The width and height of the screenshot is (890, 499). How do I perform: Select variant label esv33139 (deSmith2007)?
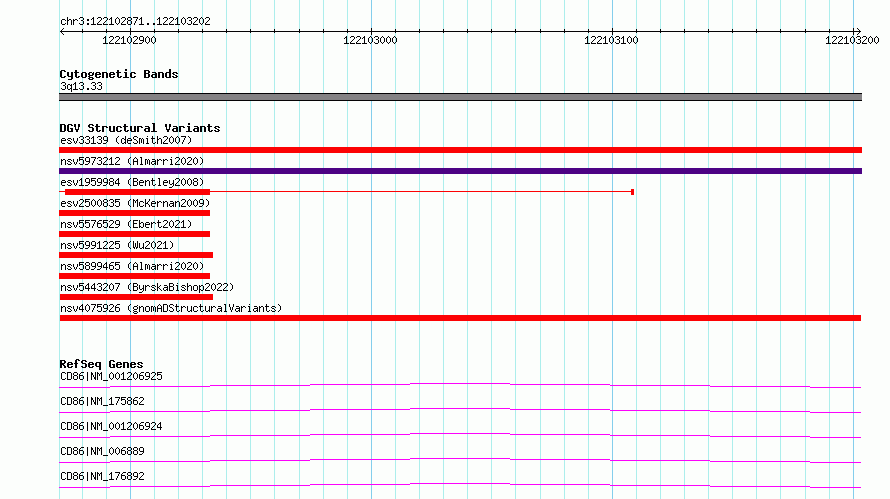[x=126, y=140]
